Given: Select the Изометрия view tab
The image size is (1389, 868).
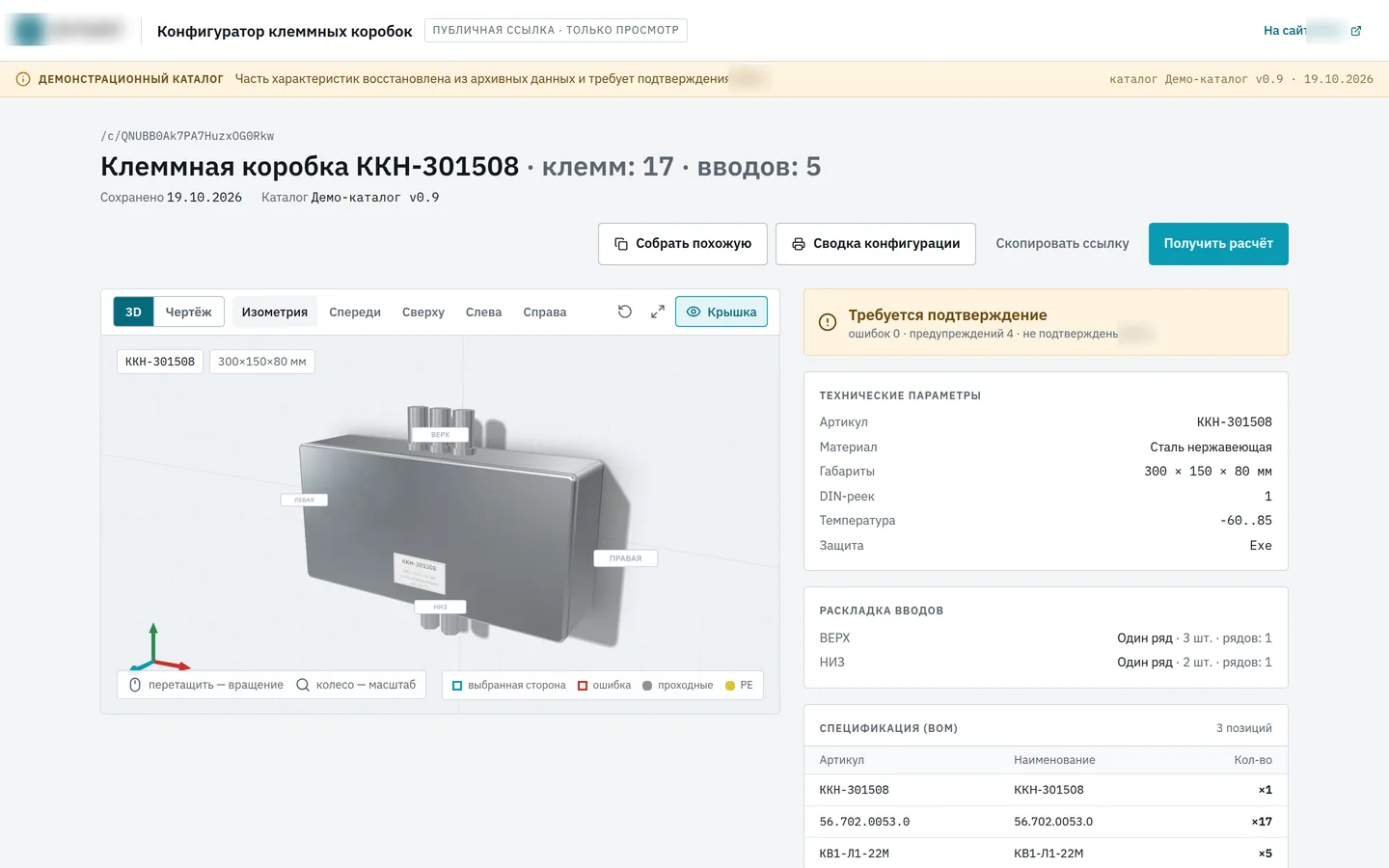Looking at the screenshot, I should (x=275, y=312).
